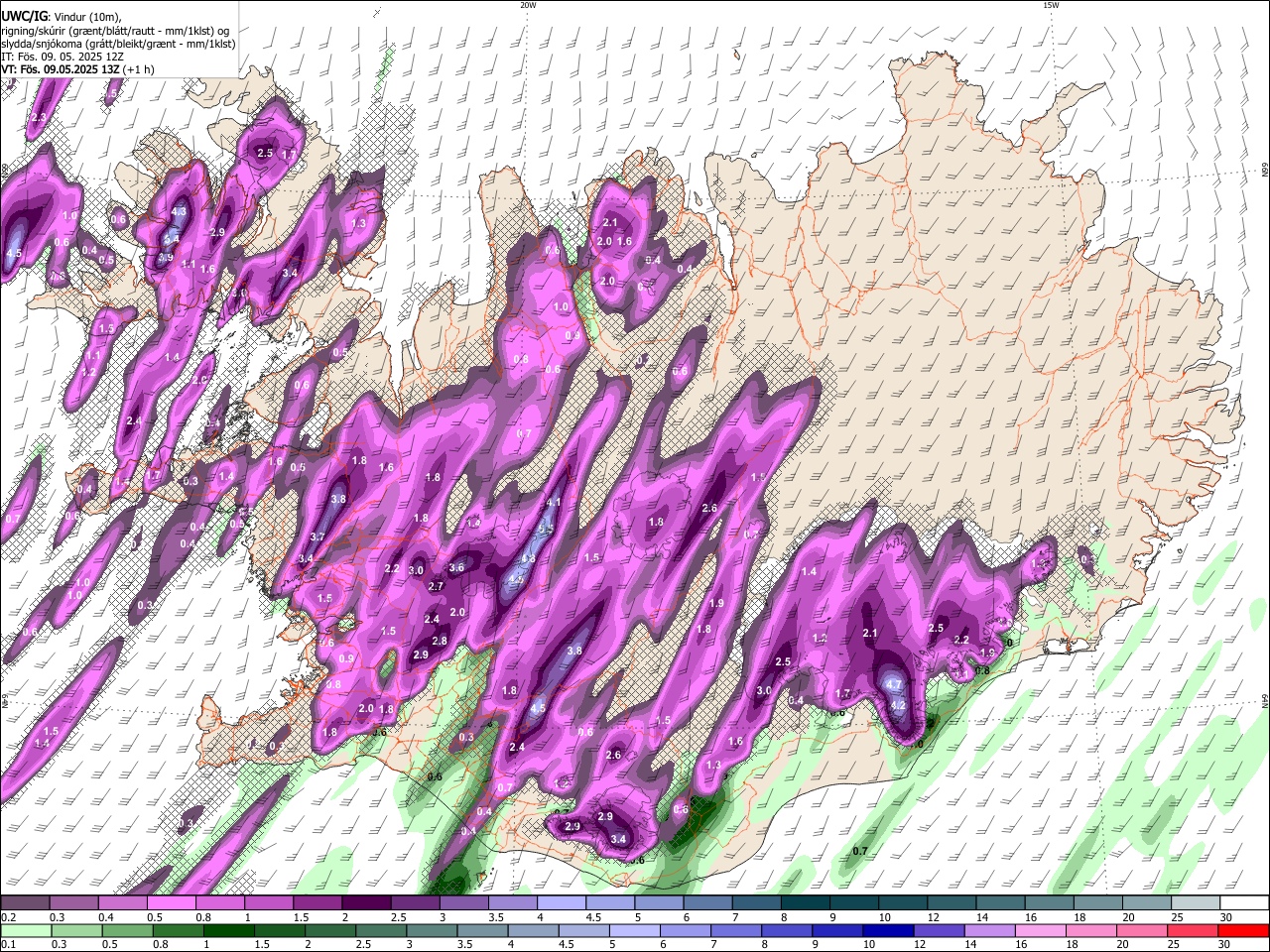Viewport: 1270px width, 952px height.
Task: Pick the medium green 0.5 swatch in the lower legend
Action: (x=127, y=931)
